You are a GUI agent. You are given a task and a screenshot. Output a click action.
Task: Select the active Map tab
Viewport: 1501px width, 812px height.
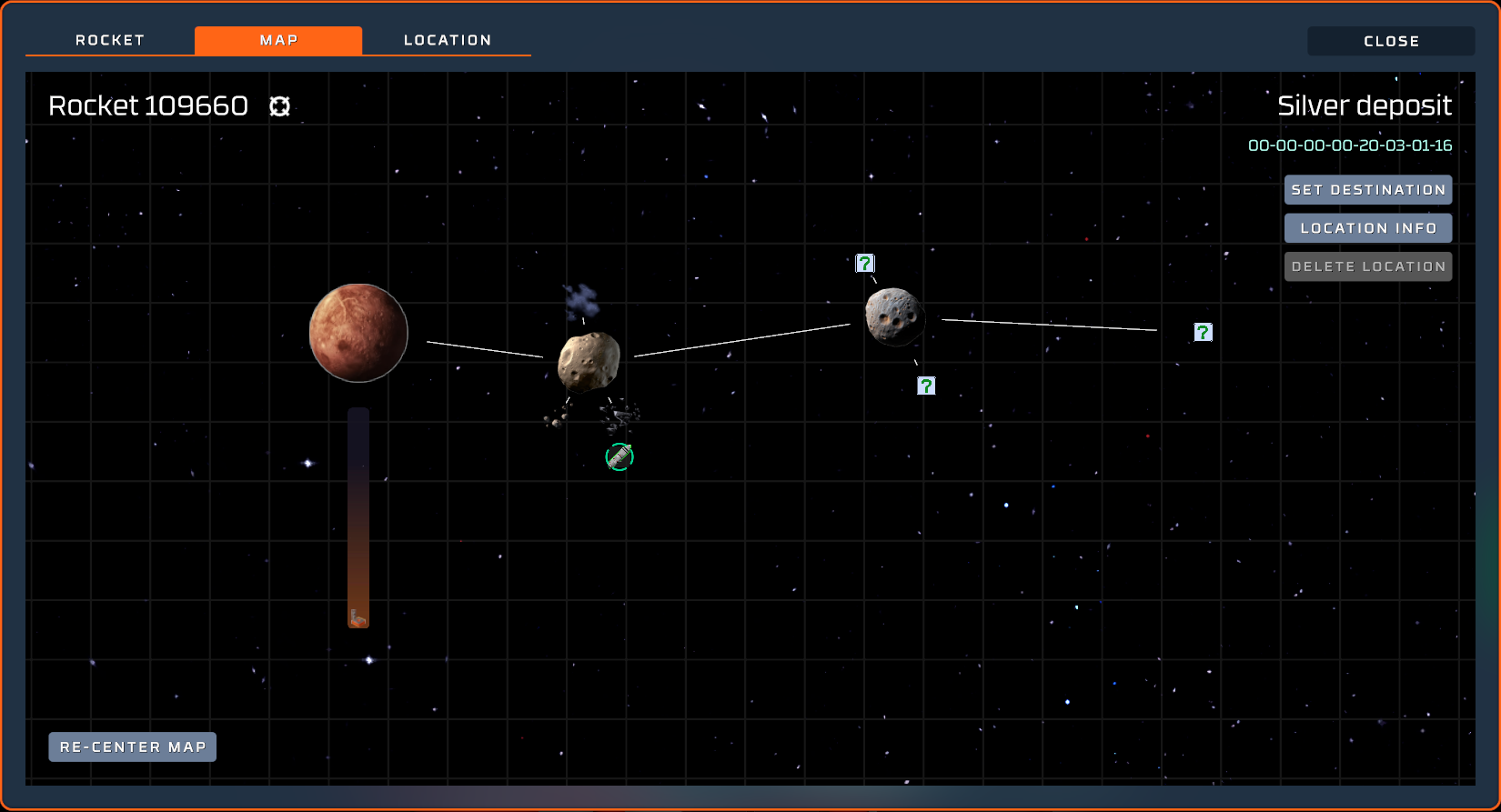[278, 40]
